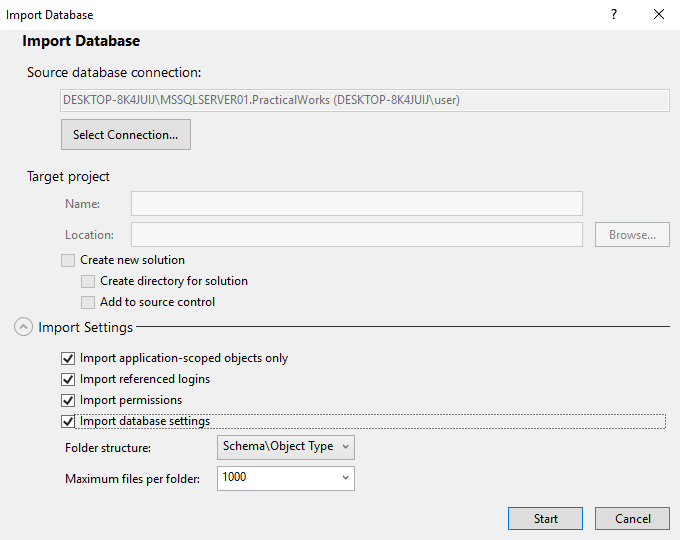This screenshot has width=680, height=540.
Task: Uncheck Import application-scoped objects only
Action: point(68,358)
